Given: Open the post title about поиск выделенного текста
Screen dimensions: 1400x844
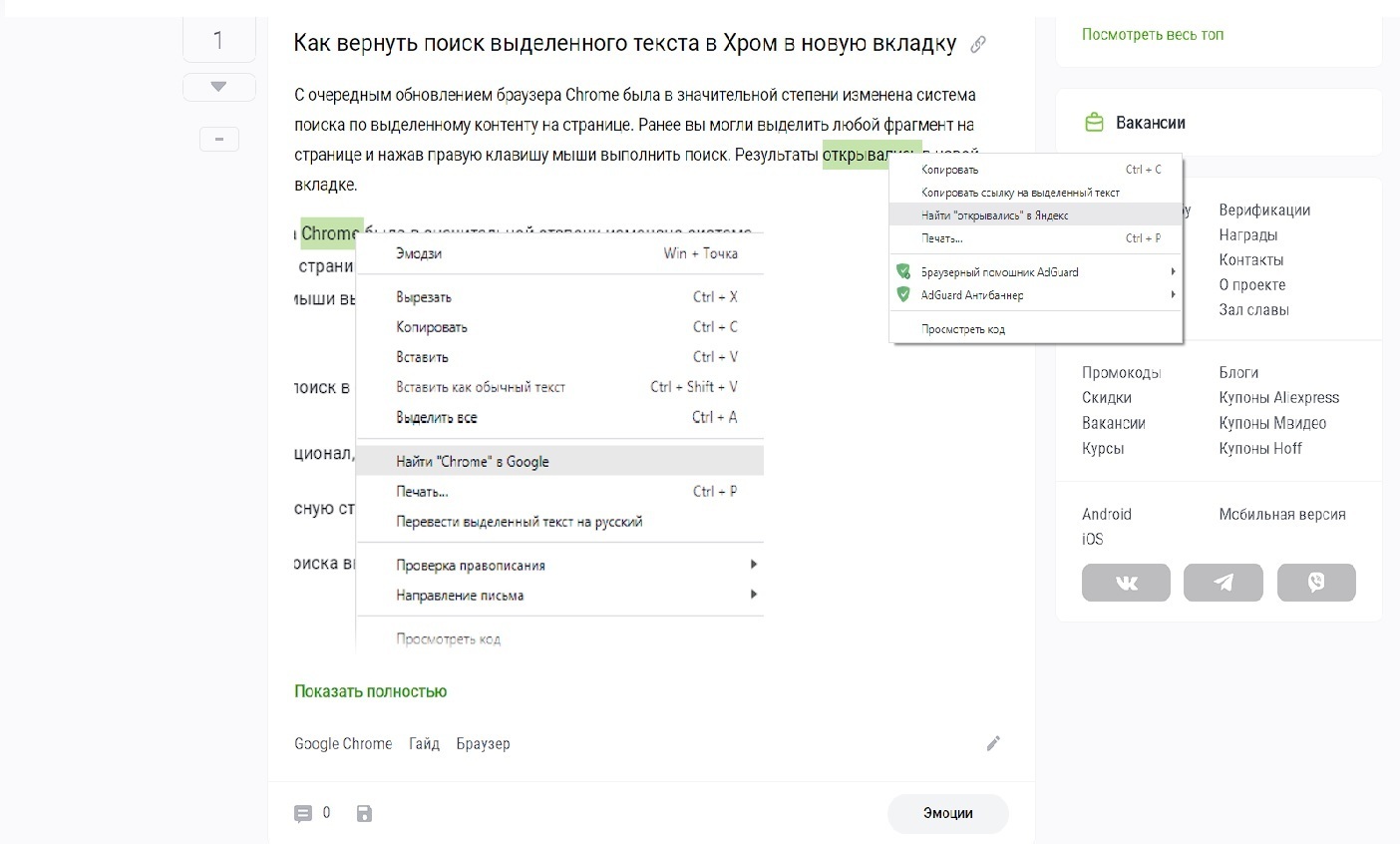Looking at the screenshot, I should point(625,44).
